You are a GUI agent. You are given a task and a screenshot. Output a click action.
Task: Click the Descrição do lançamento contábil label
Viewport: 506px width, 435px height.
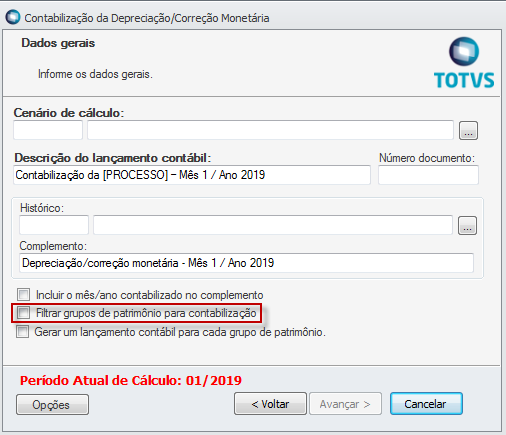pyautogui.click(x=113, y=158)
